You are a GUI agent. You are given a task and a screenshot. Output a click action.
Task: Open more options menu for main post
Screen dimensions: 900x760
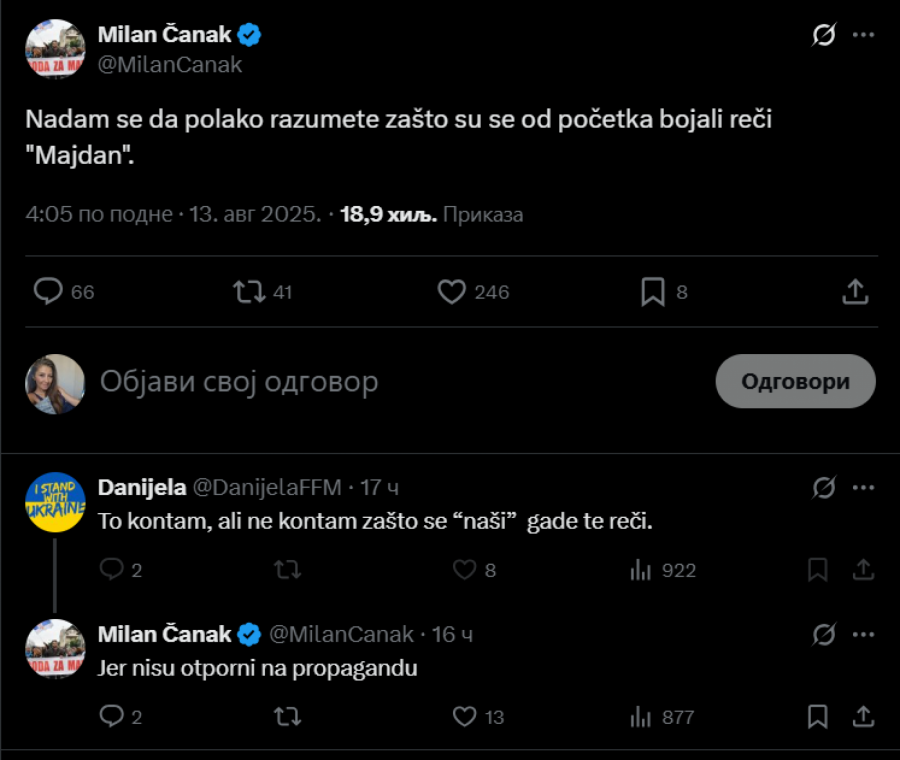(x=863, y=35)
